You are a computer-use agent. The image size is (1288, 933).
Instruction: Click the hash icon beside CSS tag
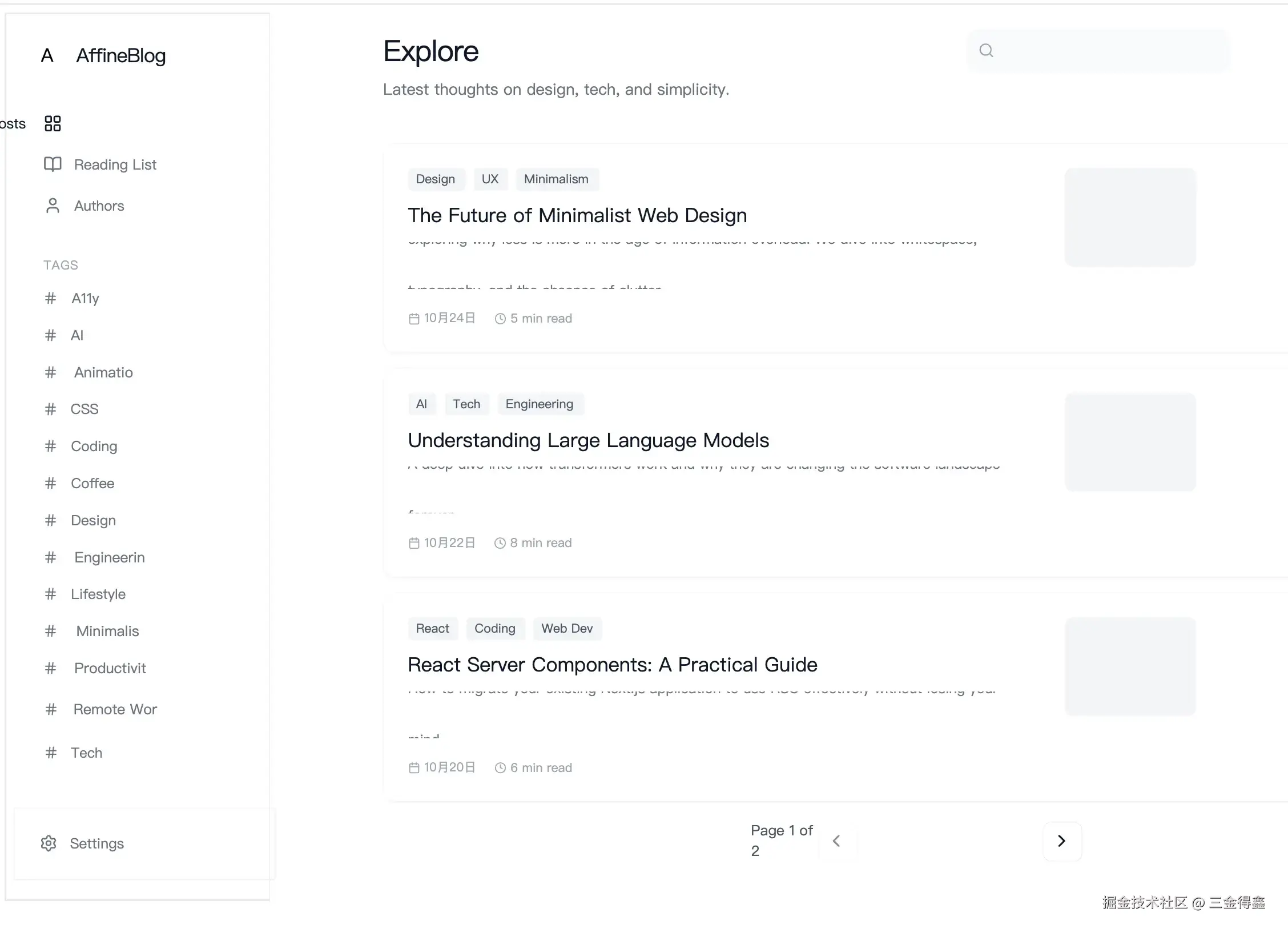pyautogui.click(x=50, y=409)
